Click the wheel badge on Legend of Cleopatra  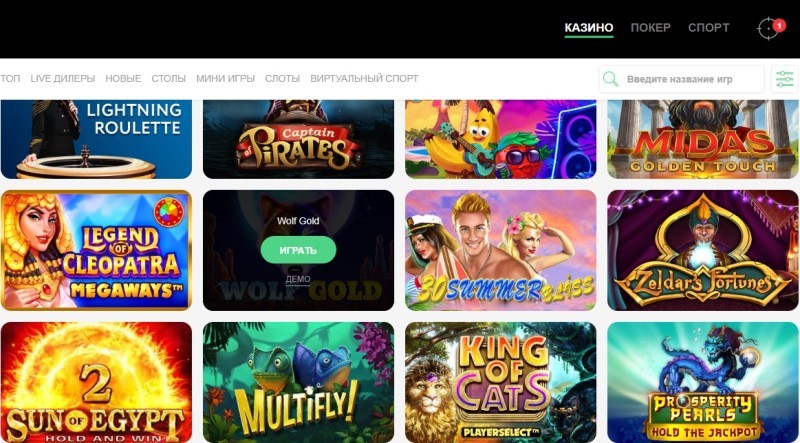coord(169,213)
